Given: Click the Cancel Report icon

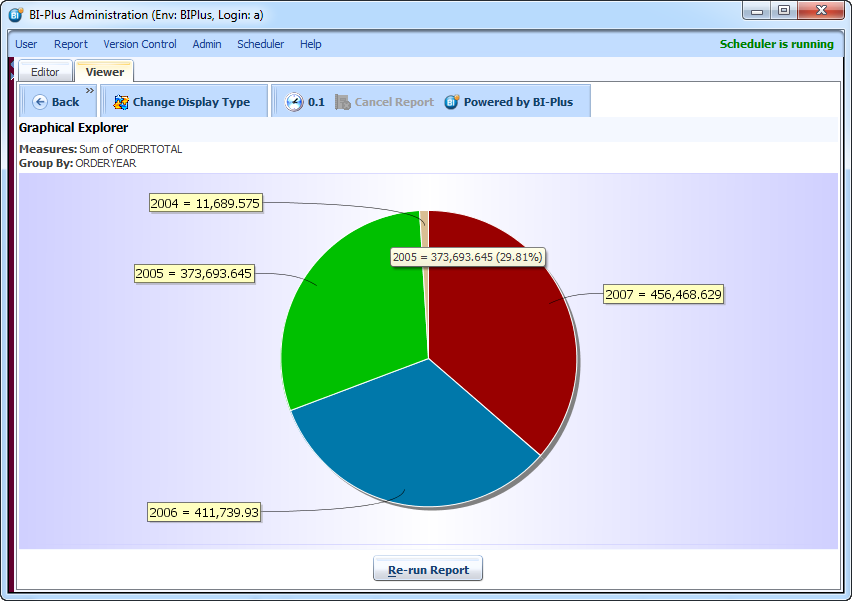Looking at the screenshot, I should [x=343, y=102].
